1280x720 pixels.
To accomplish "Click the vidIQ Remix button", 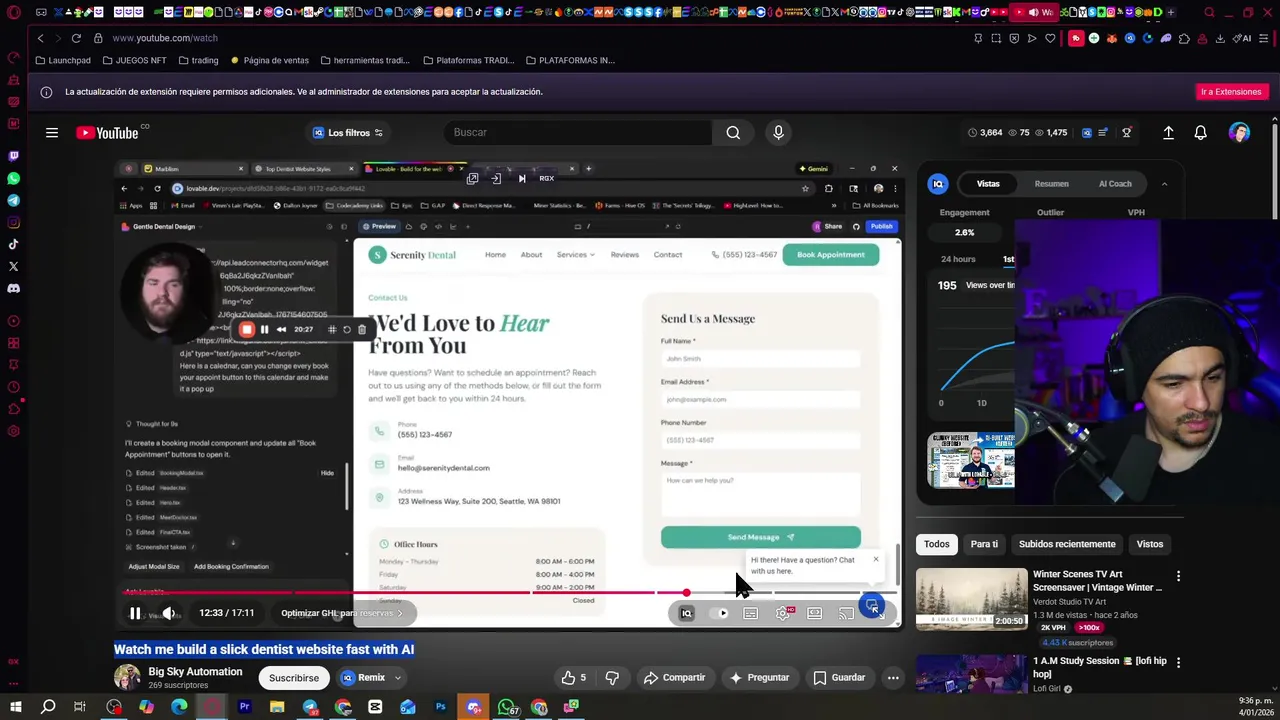I will (x=362, y=678).
